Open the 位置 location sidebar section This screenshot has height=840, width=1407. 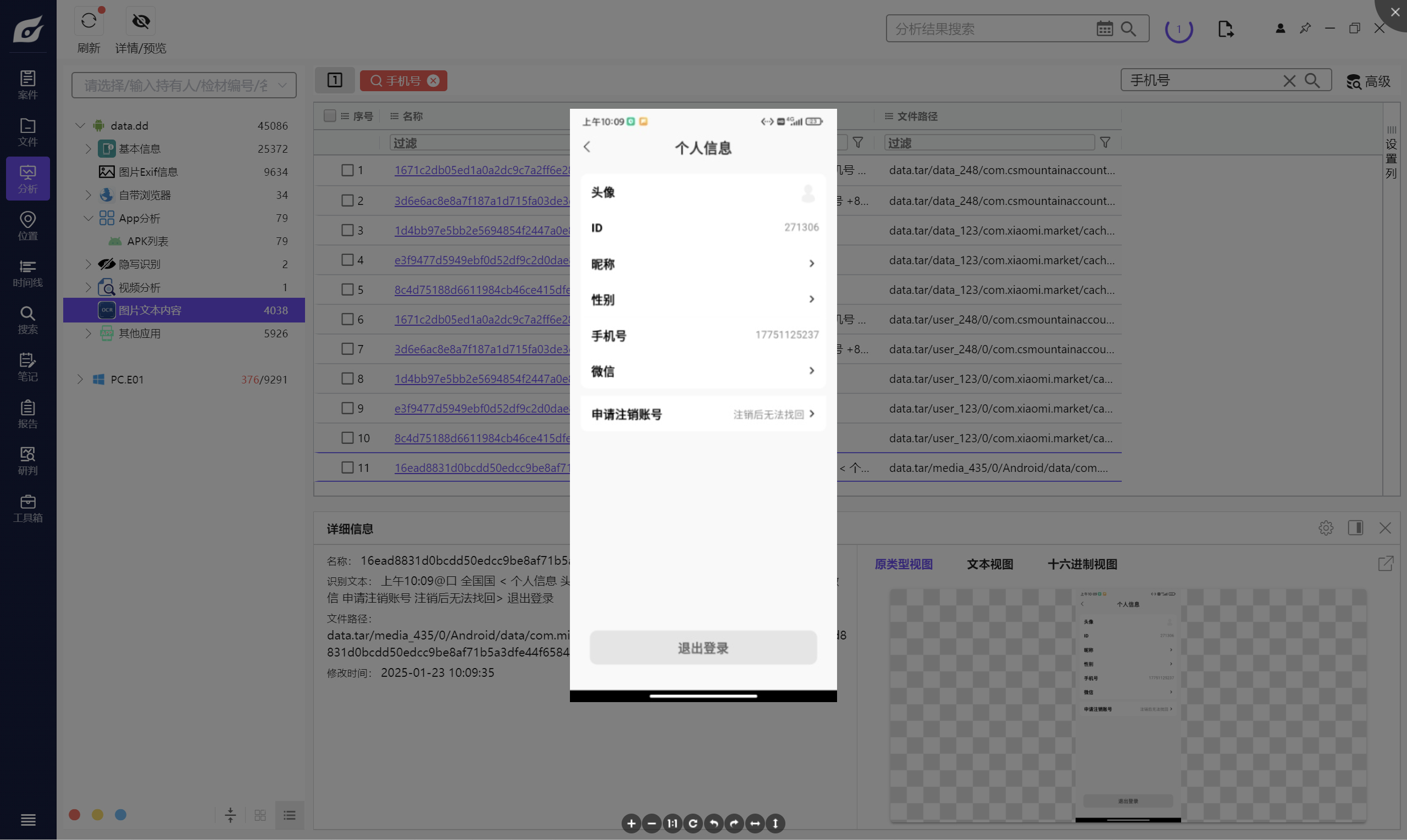click(27, 226)
